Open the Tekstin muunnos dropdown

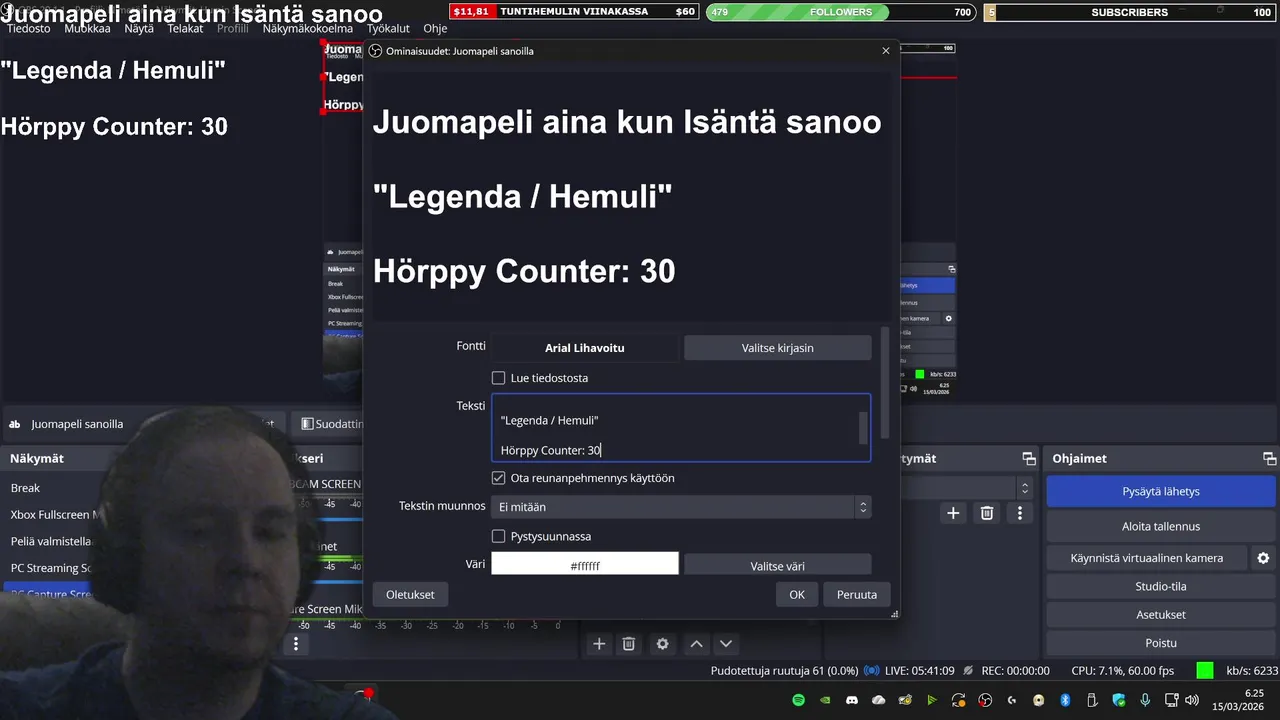[681, 507]
